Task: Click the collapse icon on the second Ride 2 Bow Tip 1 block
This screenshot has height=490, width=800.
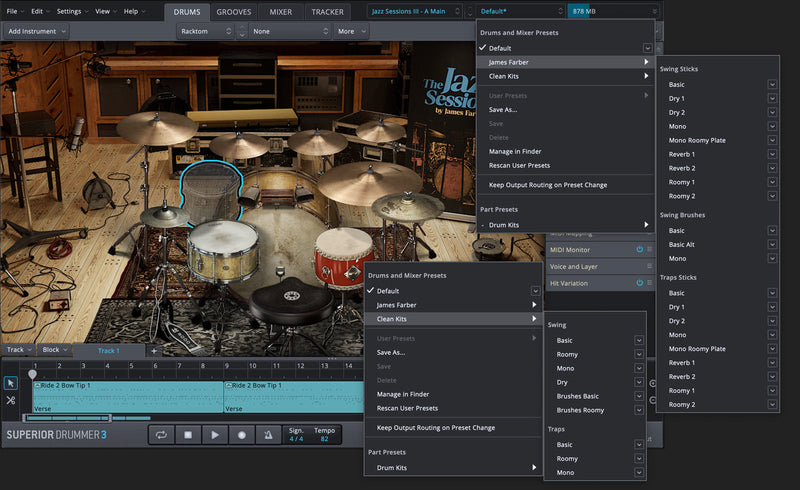Action: [x=229, y=385]
